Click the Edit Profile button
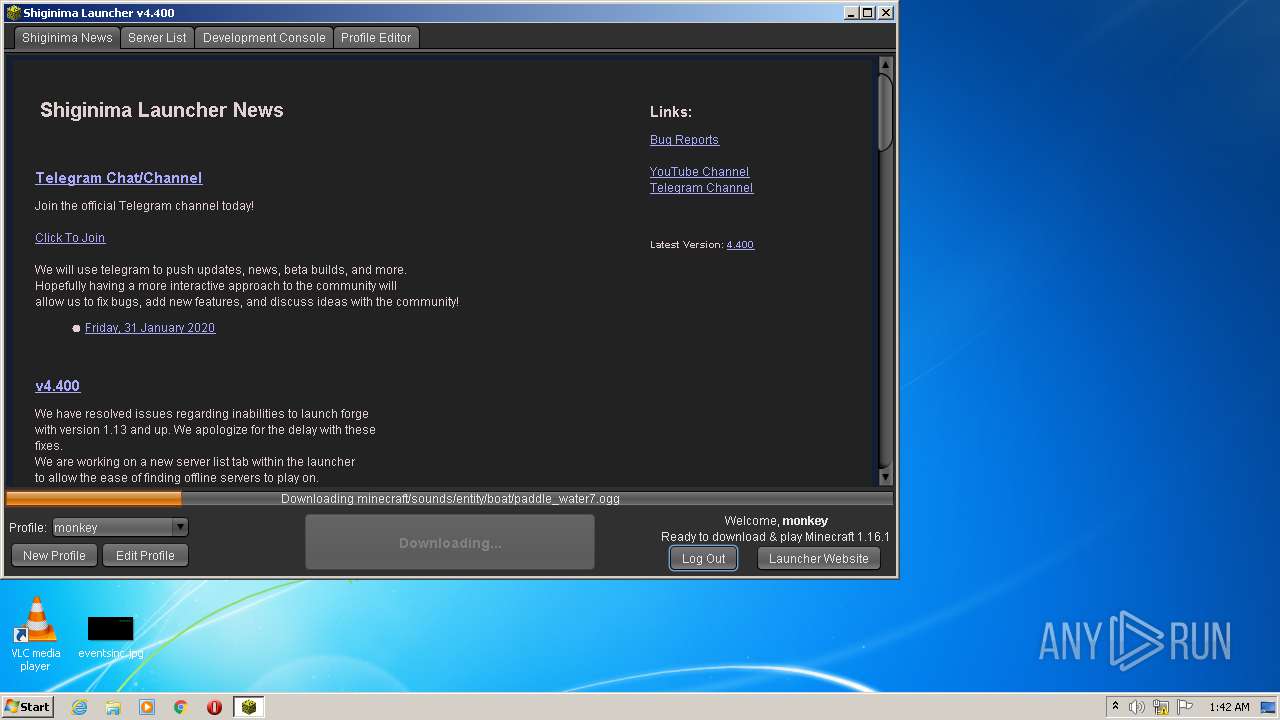 145,556
